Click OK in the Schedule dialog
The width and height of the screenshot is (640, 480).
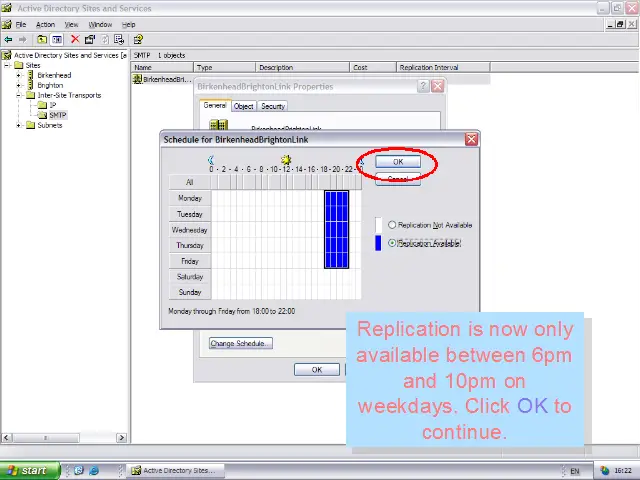pos(398,162)
